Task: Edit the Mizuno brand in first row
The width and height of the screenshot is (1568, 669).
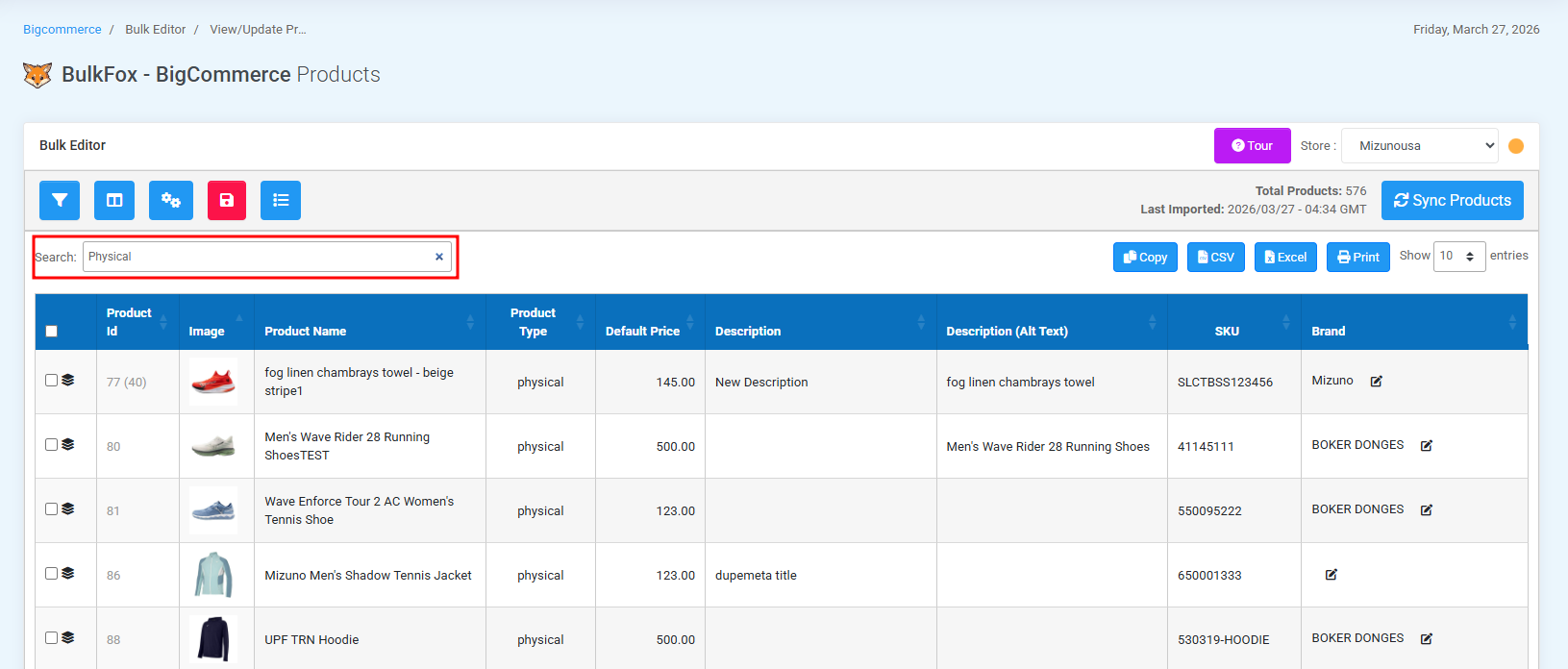Action: coord(1377,382)
